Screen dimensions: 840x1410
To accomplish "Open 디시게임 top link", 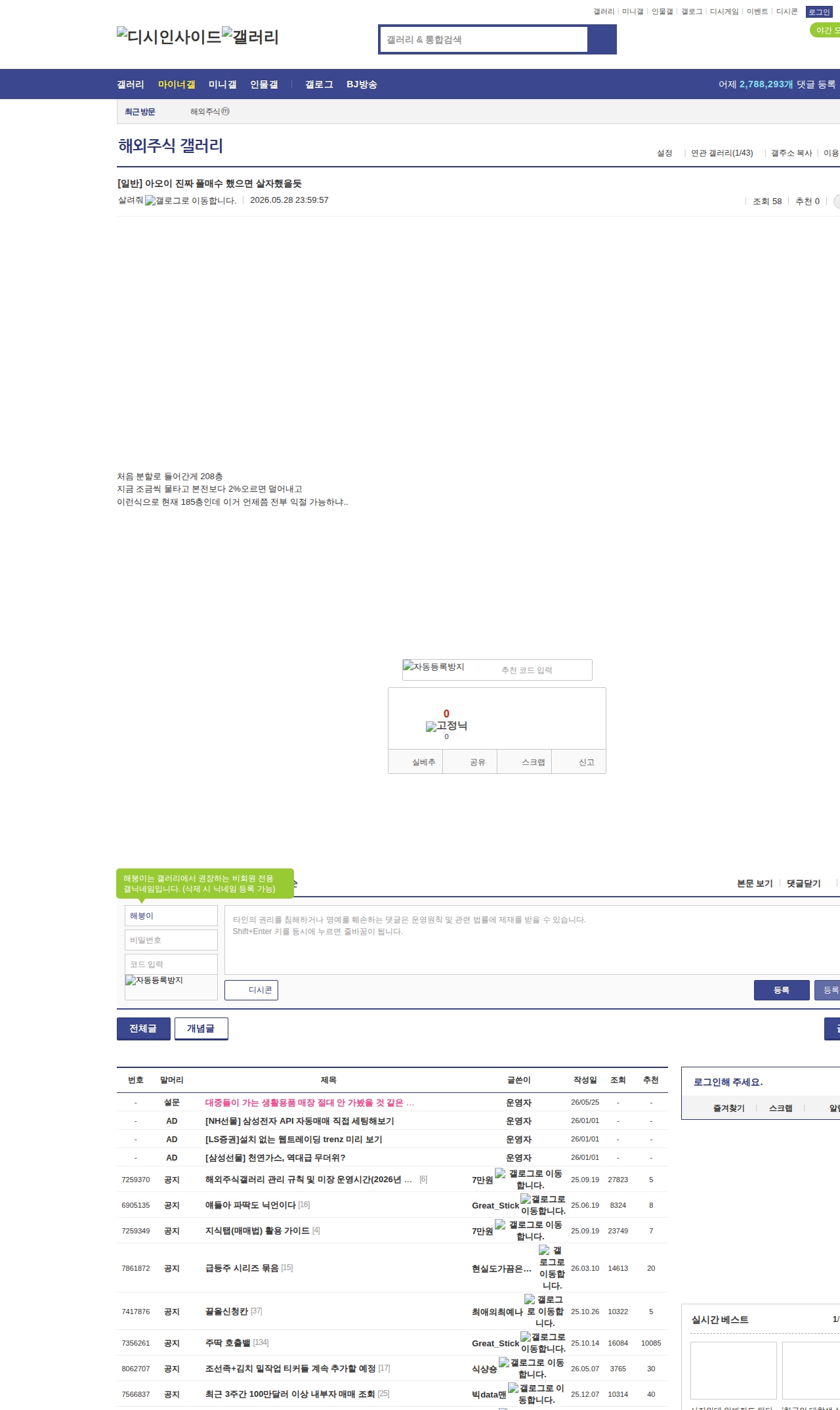I will [724, 12].
